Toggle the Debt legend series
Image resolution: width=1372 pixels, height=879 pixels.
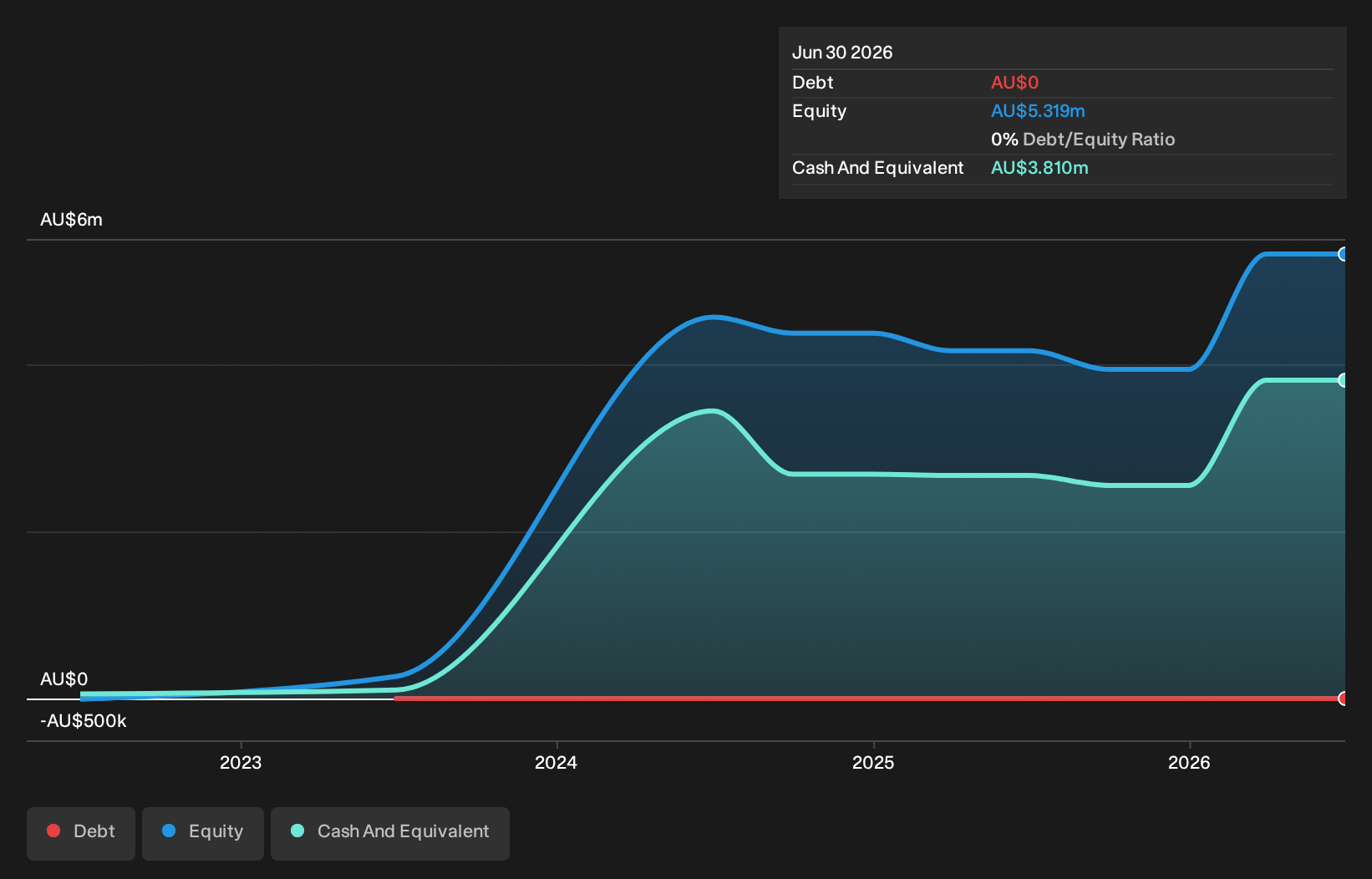point(81,833)
